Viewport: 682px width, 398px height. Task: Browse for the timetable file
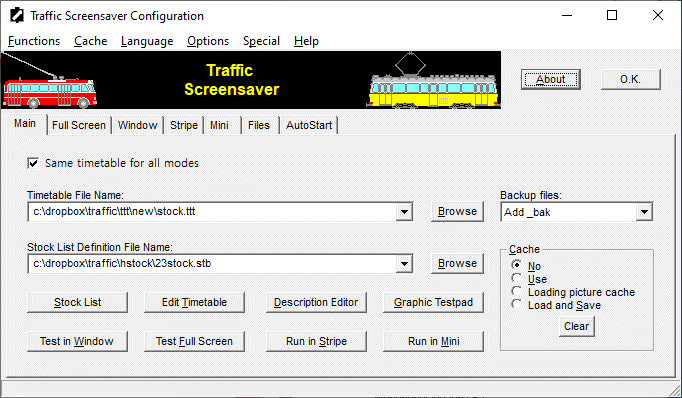pos(457,211)
